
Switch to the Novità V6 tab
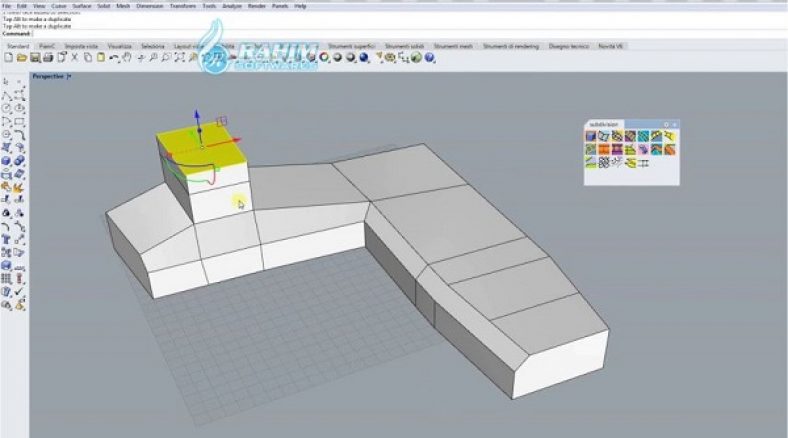tap(610, 46)
